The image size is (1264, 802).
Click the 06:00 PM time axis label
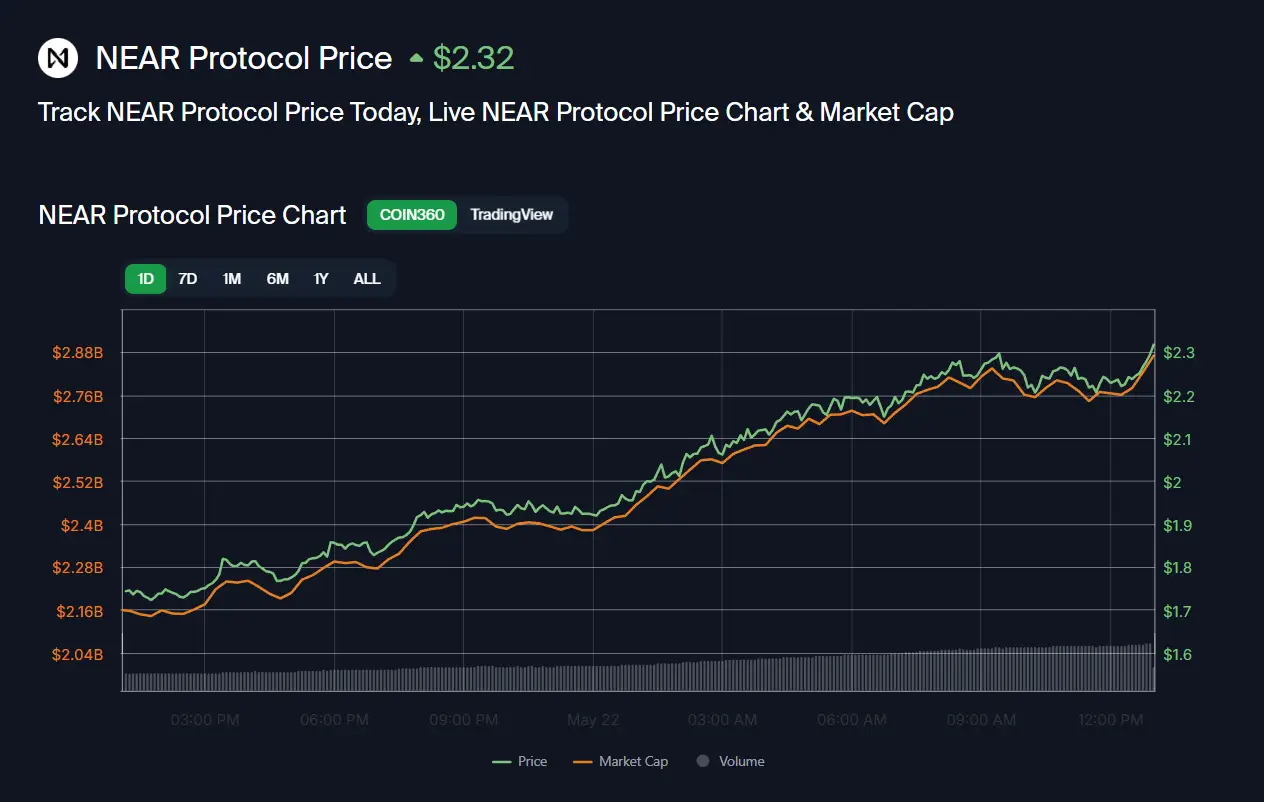point(335,720)
